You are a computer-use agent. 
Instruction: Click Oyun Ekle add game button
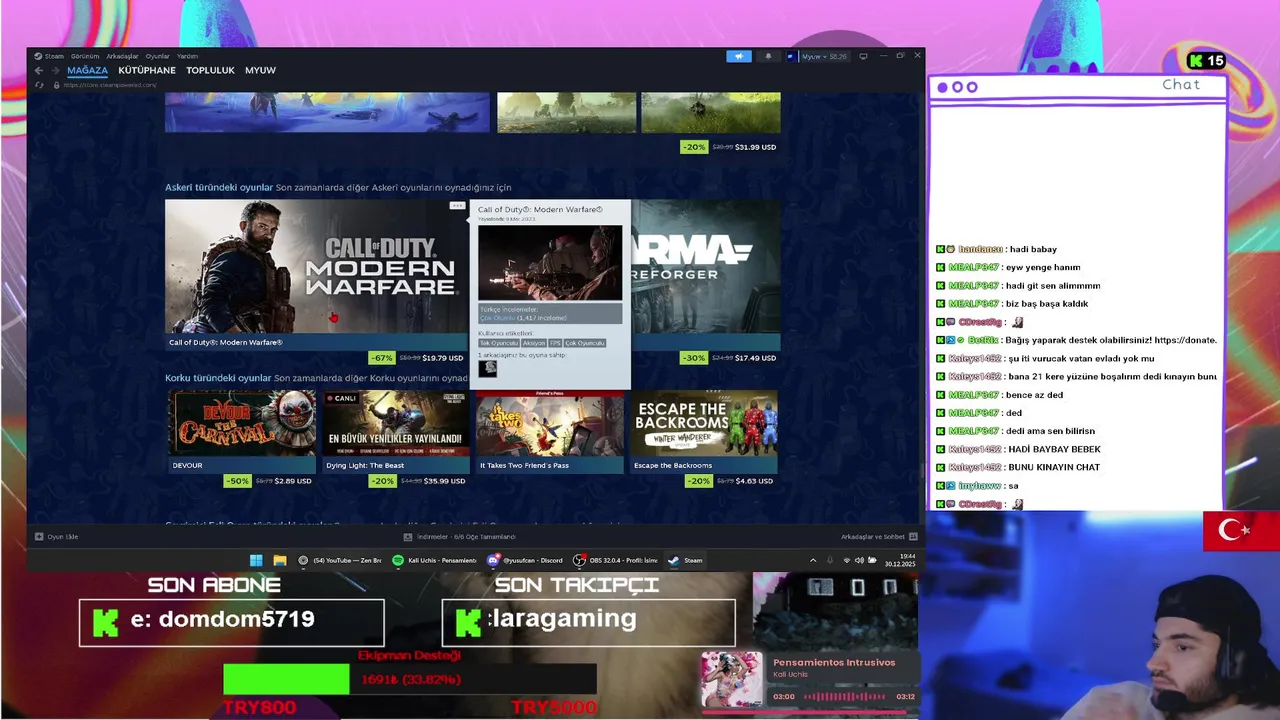56,537
